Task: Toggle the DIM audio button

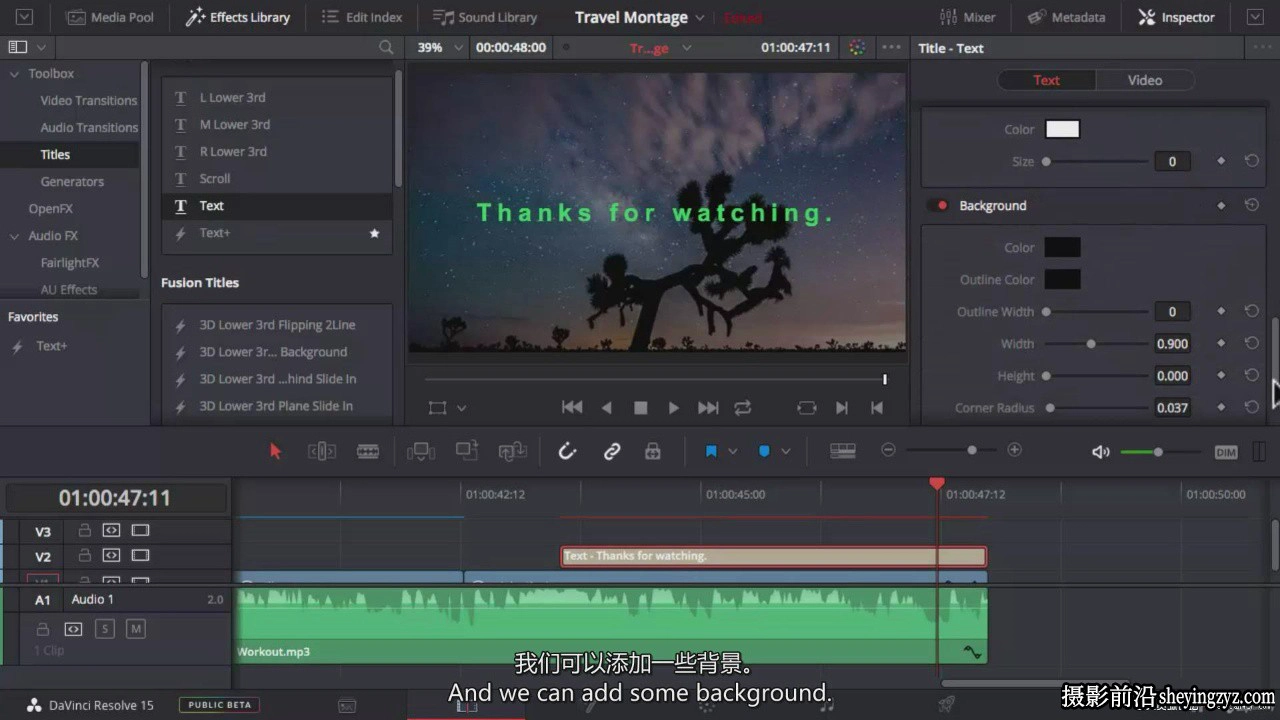Action: point(1226,452)
